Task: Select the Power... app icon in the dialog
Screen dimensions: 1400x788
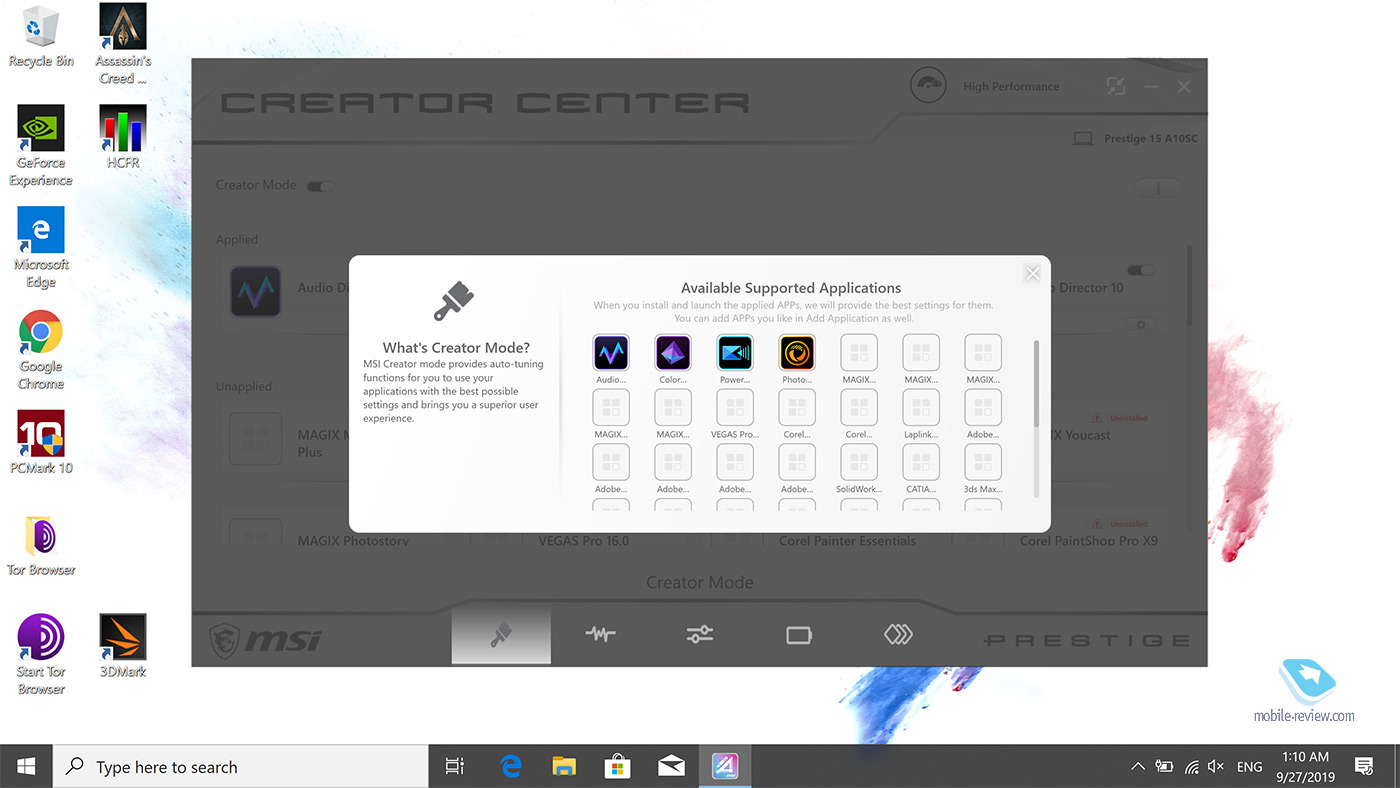Action: 735,353
